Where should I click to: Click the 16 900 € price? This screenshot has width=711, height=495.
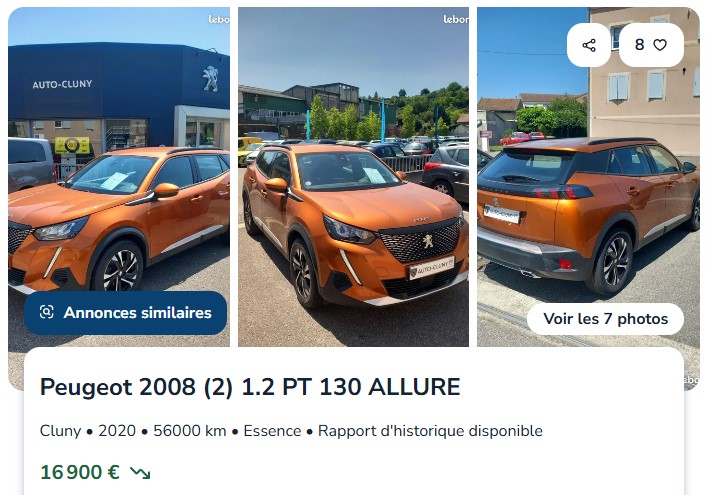coord(80,472)
